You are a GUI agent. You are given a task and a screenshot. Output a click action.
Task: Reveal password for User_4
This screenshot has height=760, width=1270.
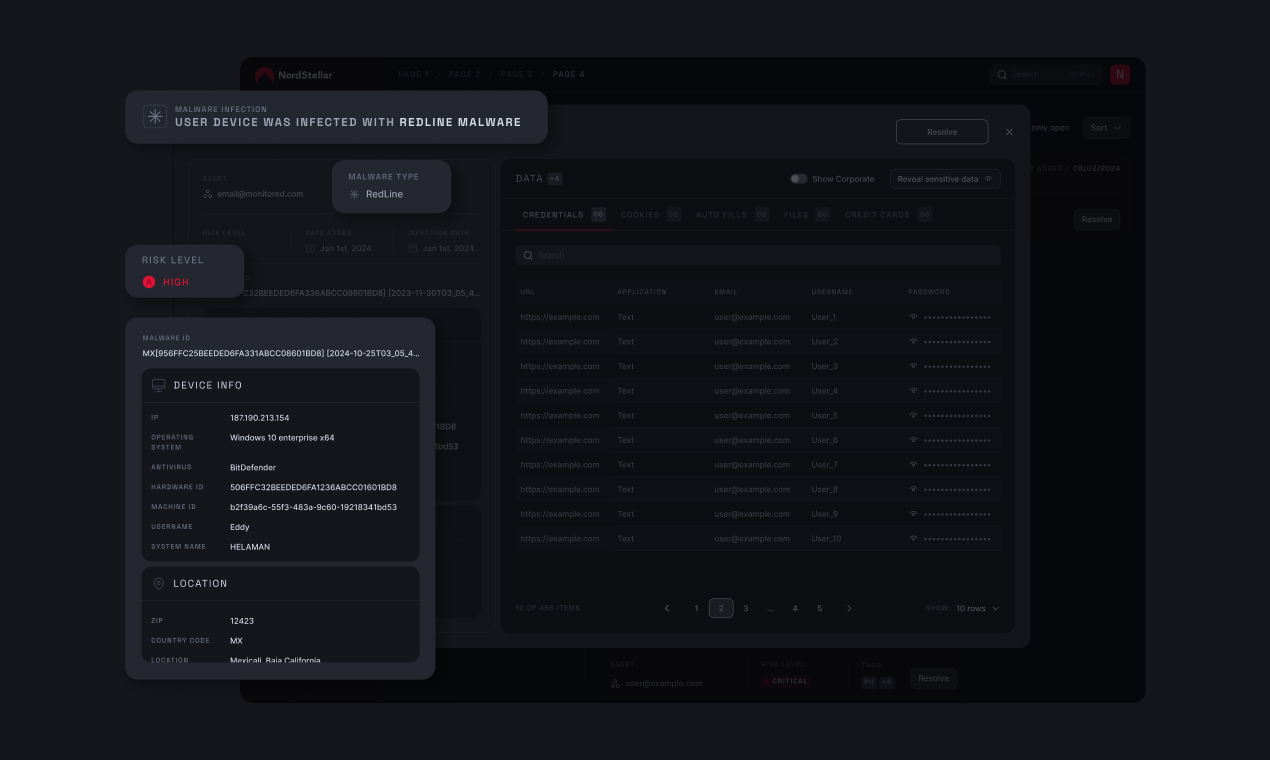[x=913, y=391]
